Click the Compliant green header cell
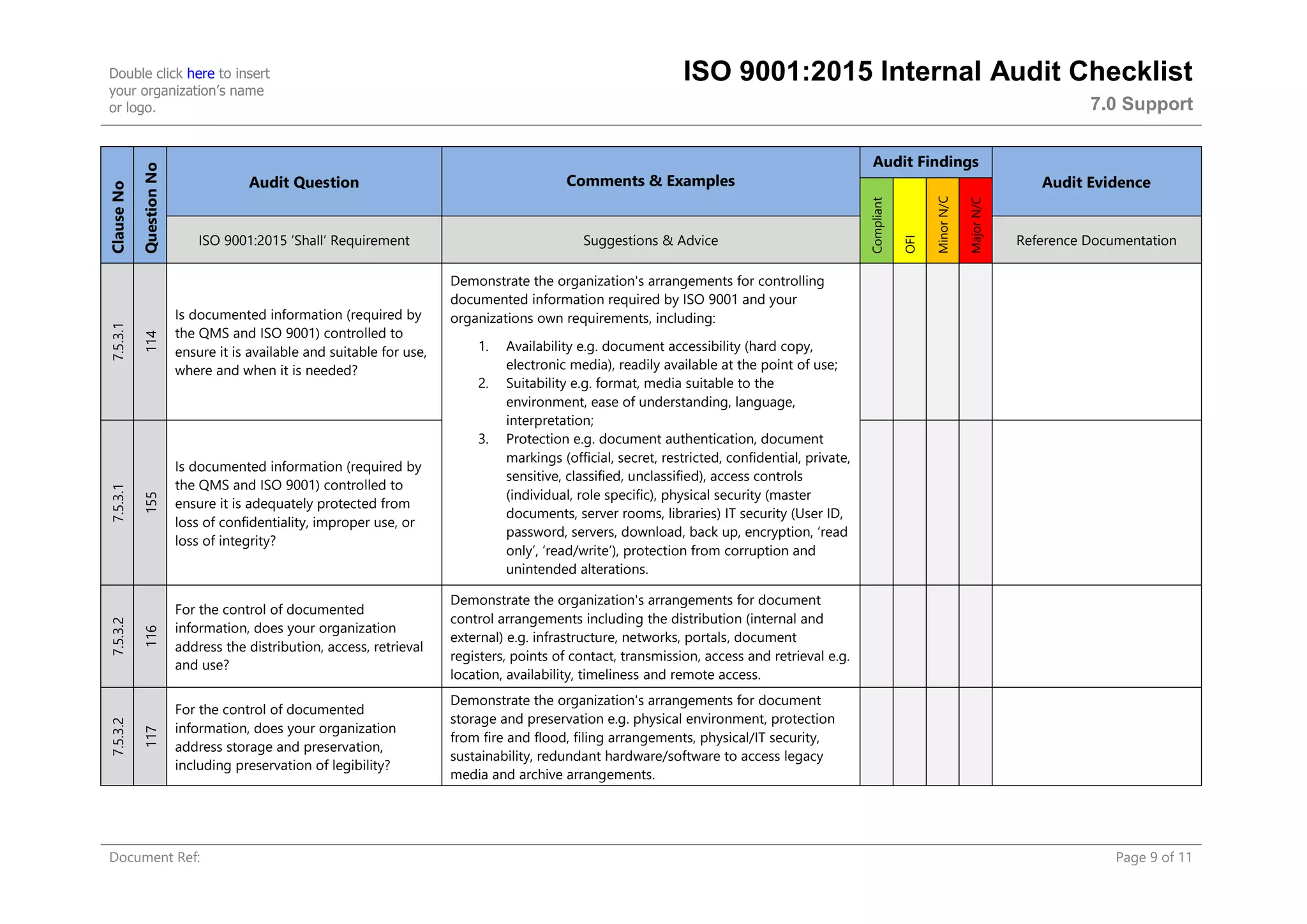 (877, 220)
